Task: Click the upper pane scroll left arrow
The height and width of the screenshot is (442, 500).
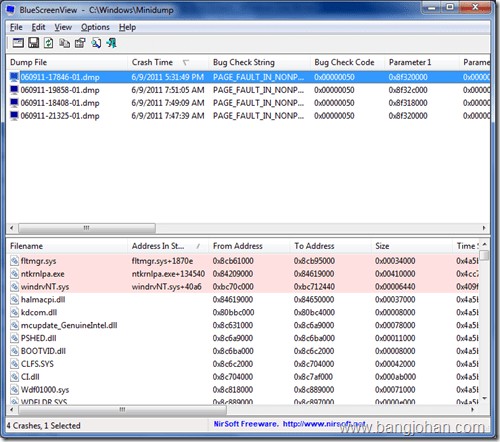Action: 12,228
